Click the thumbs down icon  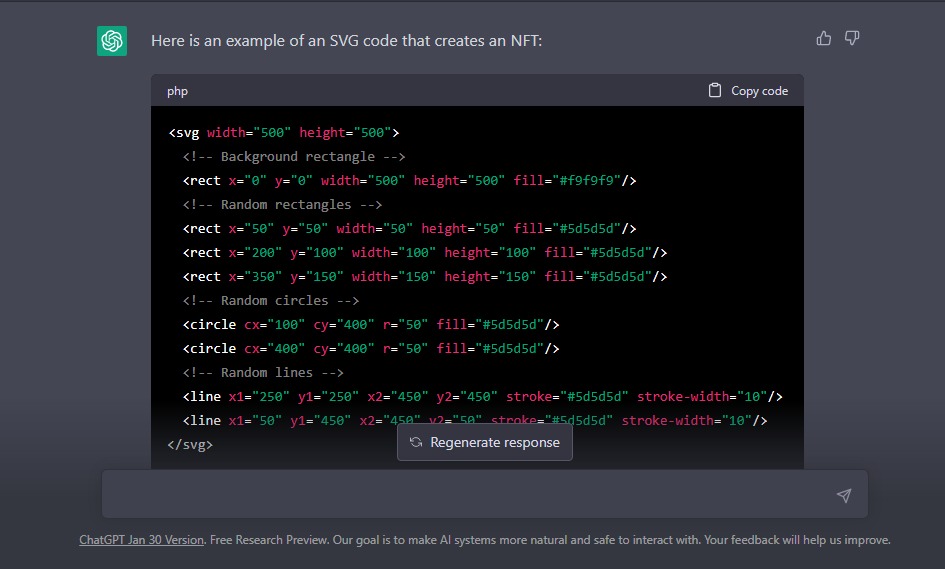tap(852, 39)
